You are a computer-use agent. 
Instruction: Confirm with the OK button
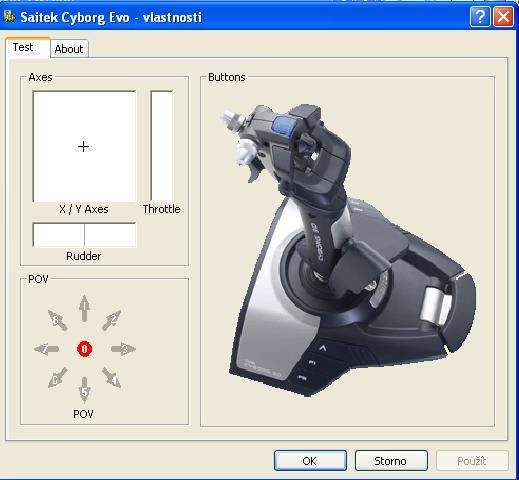coord(310,461)
